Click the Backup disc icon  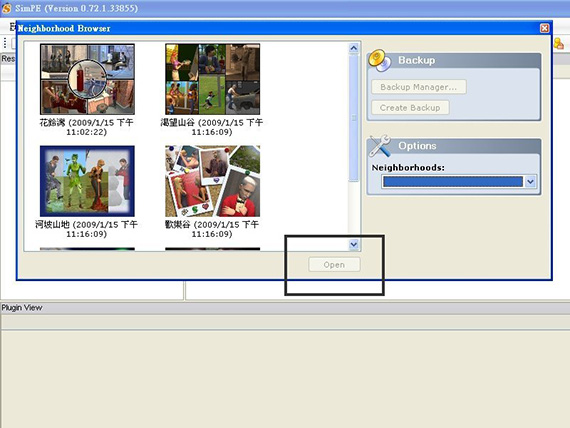click(x=380, y=60)
